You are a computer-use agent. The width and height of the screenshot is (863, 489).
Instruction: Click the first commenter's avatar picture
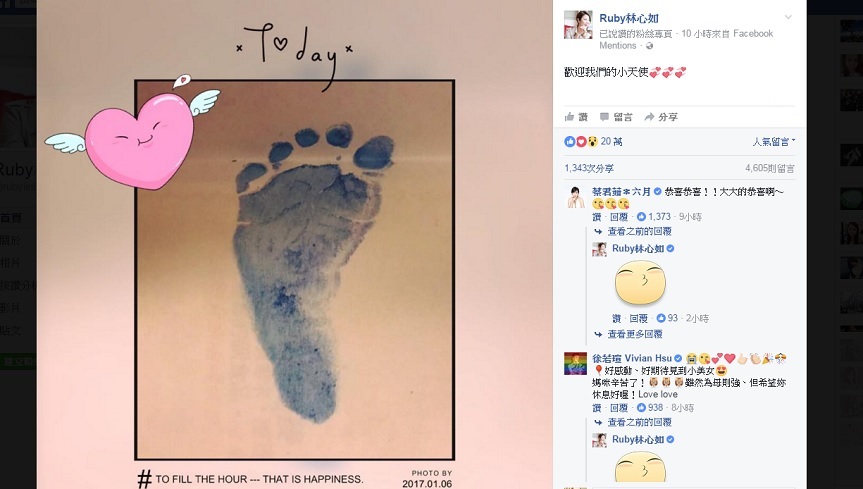point(576,197)
